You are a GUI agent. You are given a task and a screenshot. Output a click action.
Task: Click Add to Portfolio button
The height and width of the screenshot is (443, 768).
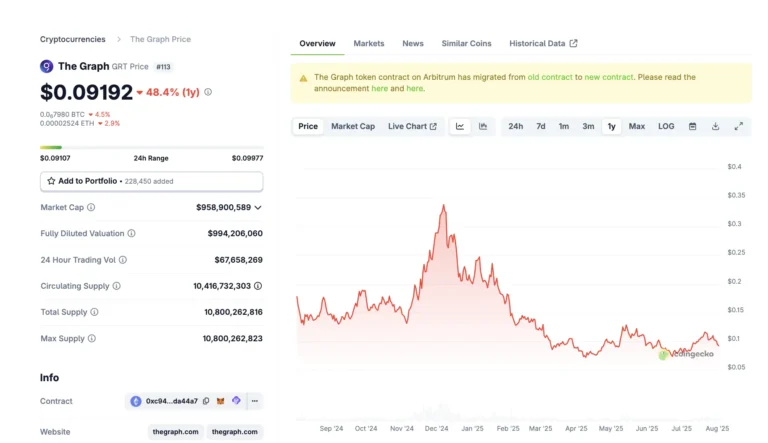152,181
